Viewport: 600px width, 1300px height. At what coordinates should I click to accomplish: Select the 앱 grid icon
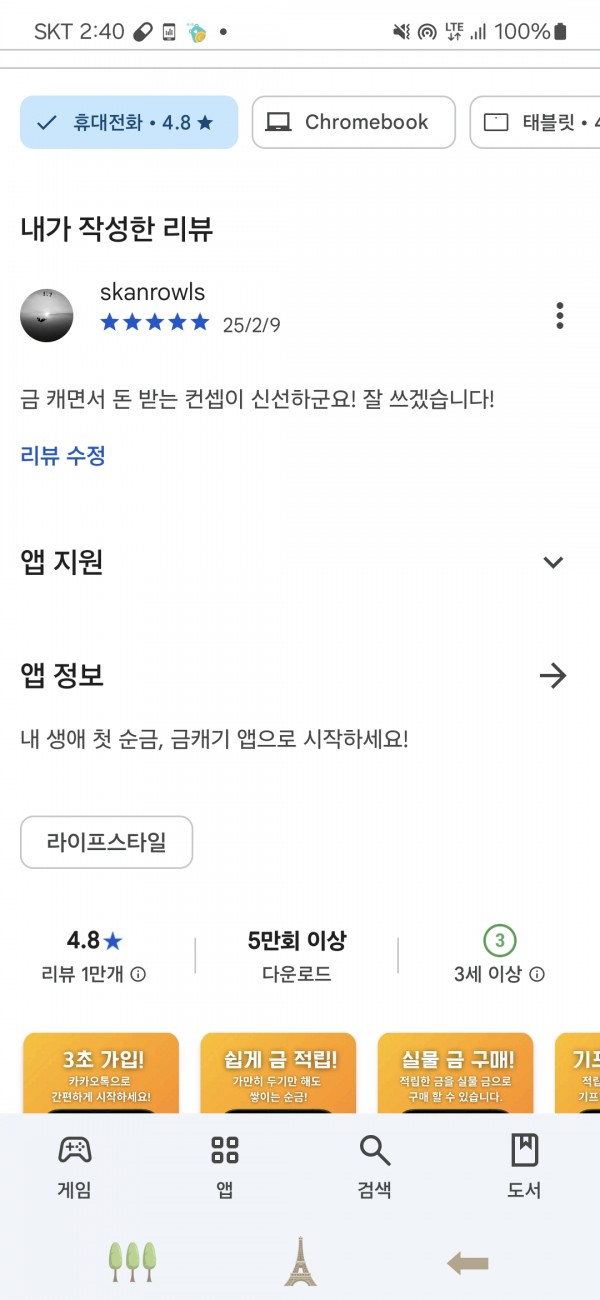click(x=225, y=1150)
